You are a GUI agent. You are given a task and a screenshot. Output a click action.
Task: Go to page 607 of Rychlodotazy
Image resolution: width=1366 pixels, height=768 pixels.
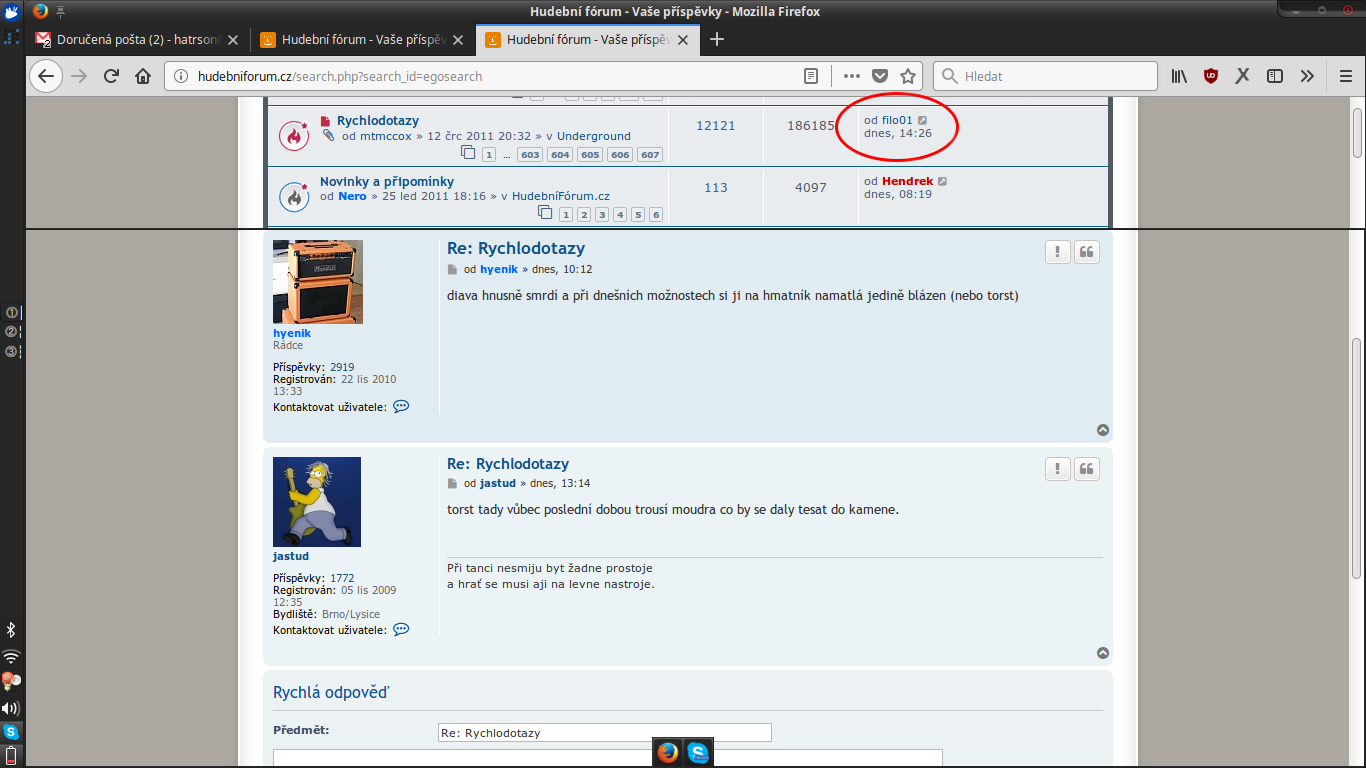pos(650,155)
